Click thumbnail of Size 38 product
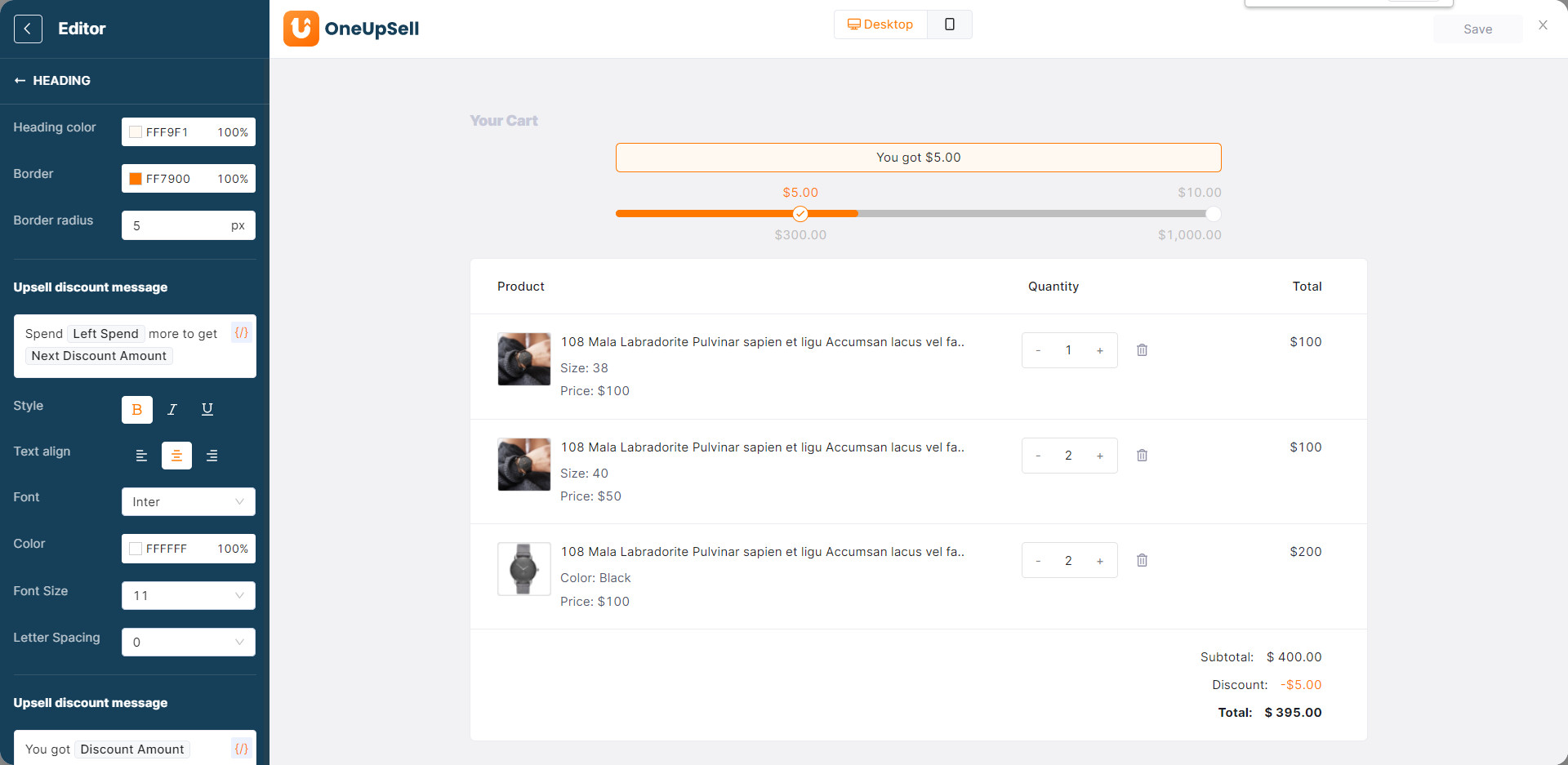Viewport: 1568px width, 765px height. tap(524, 359)
